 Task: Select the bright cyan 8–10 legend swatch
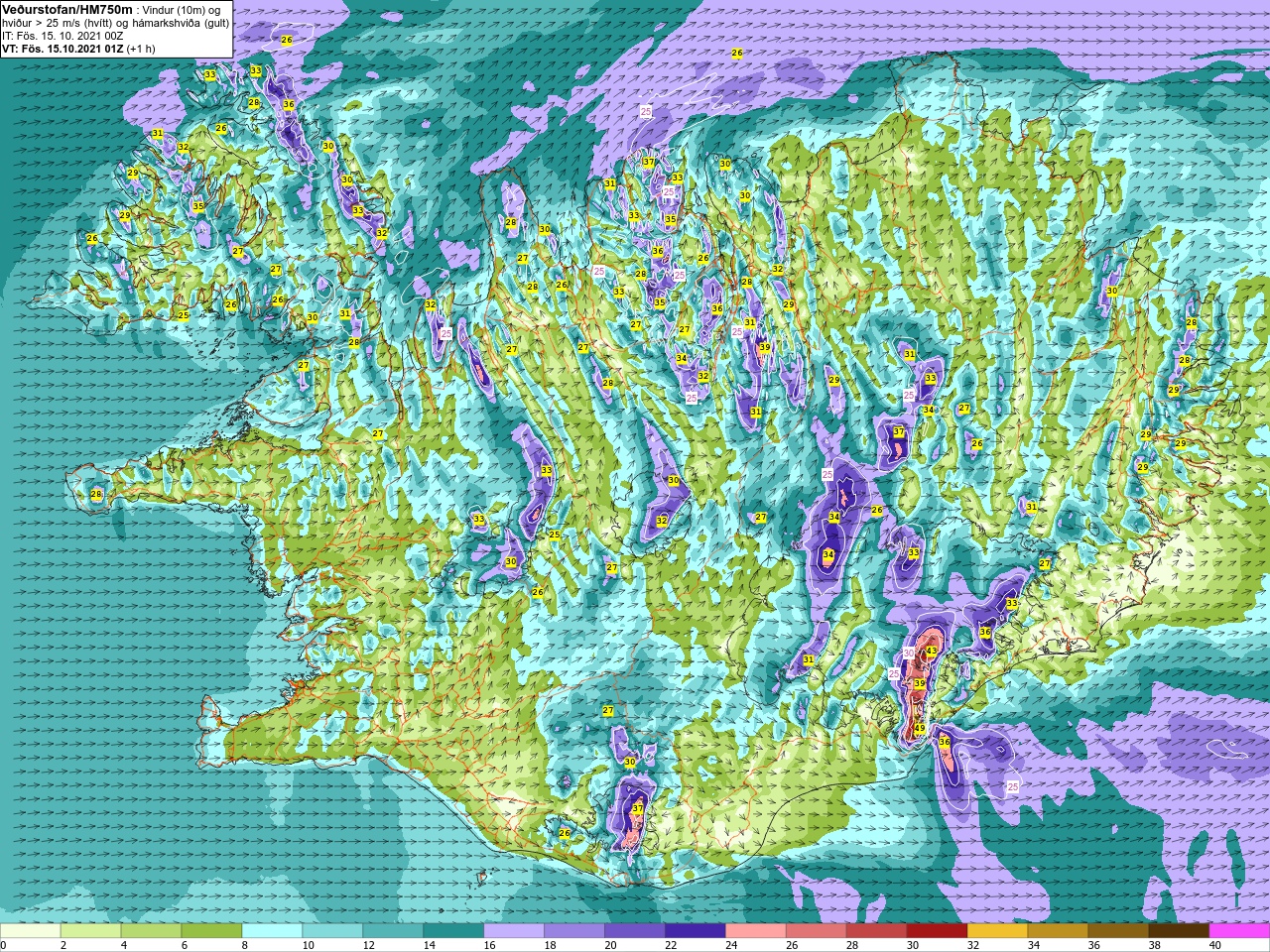[272, 931]
